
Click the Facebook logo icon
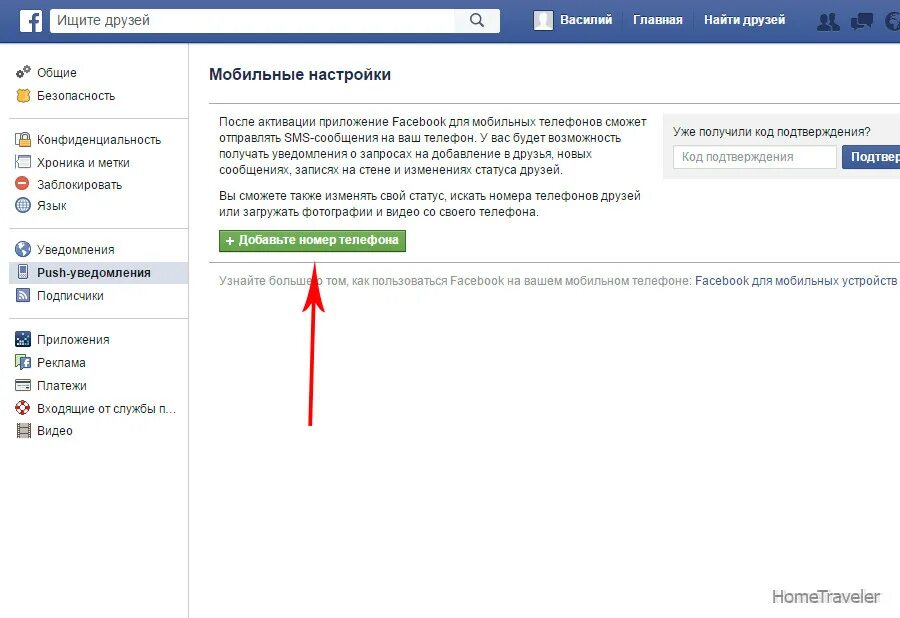click(31, 21)
